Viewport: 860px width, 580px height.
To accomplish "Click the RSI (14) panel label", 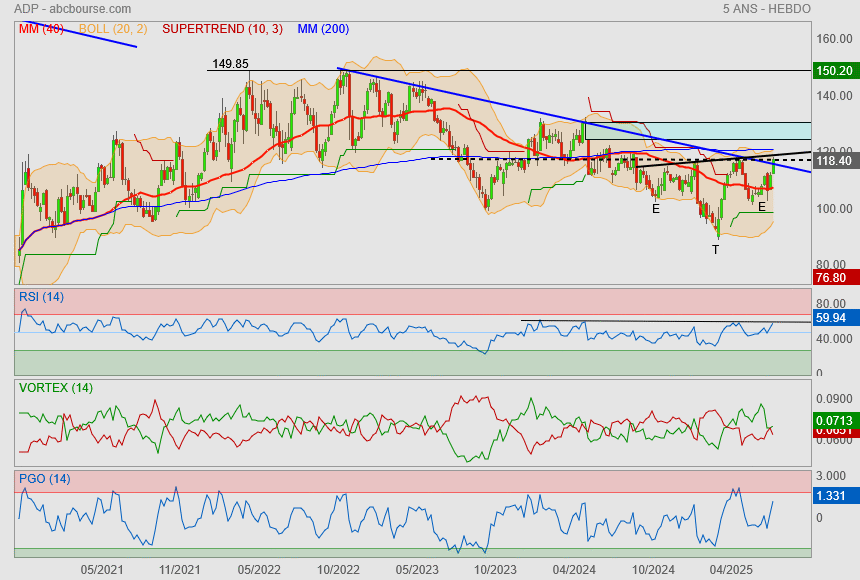I will (x=41, y=297).
